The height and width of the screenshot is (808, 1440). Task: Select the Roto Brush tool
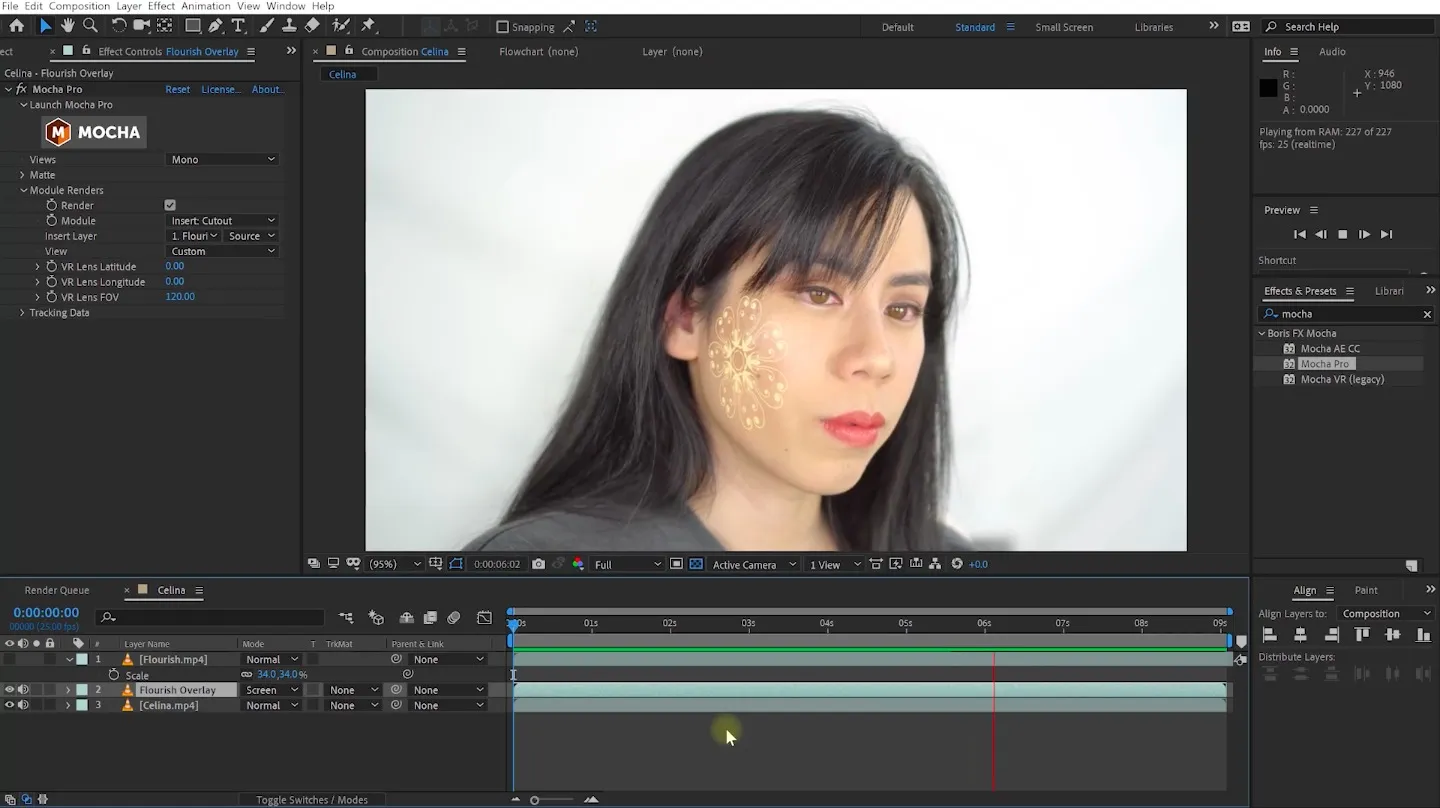click(x=341, y=26)
